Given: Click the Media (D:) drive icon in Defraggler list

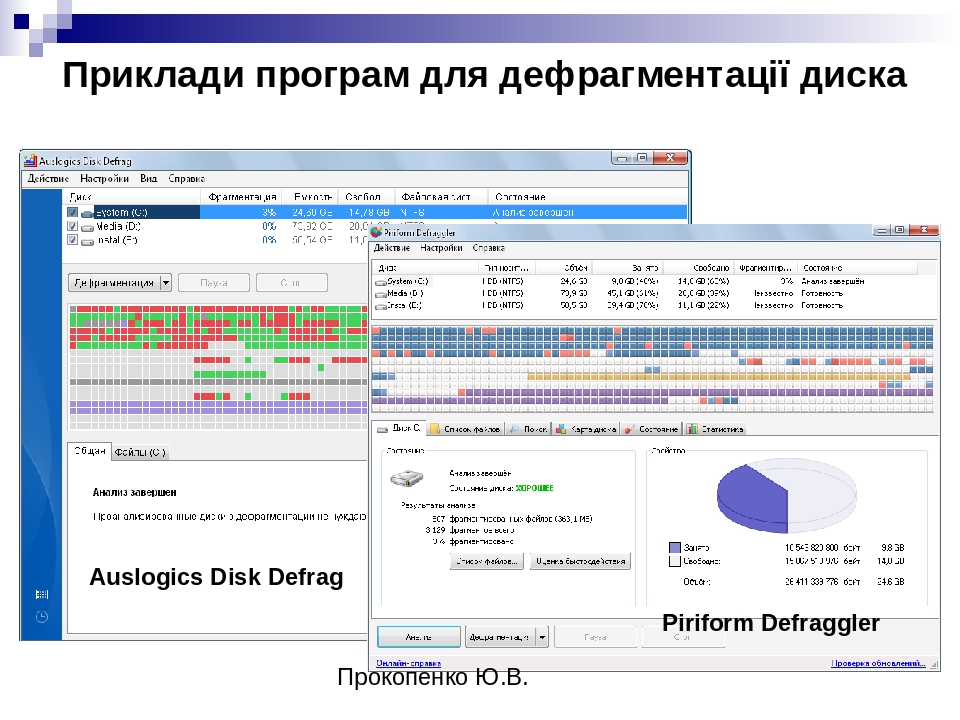Looking at the screenshot, I should (x=381, y=294).
